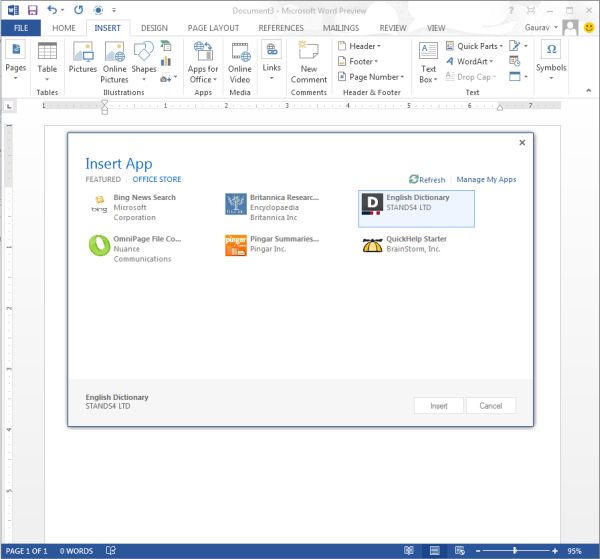Click the Chart icon in Illustrations
Image resolution: width=600 pixels, height=559 pixels.
tap(166, 61)
